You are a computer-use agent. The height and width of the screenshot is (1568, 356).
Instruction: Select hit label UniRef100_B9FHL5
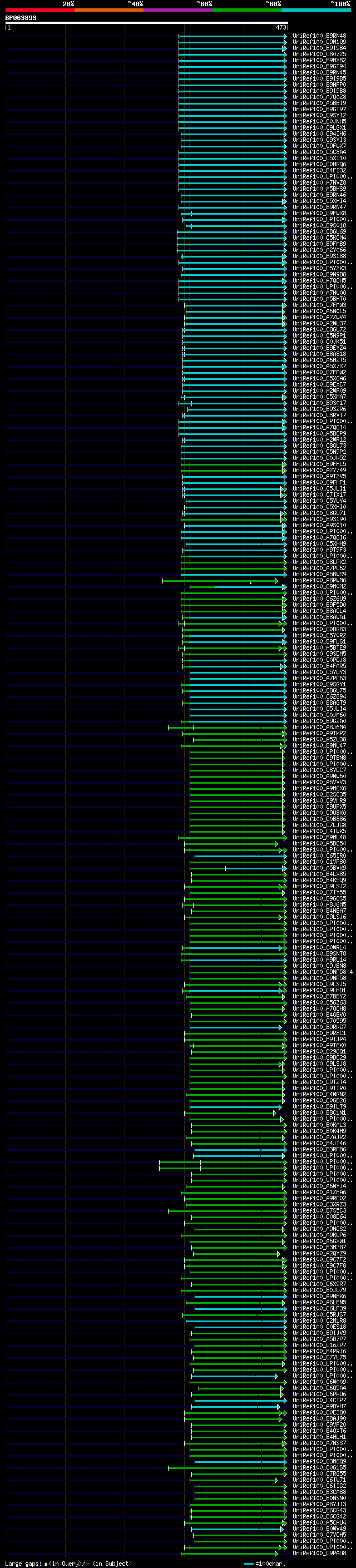click(x=319, y=464)
